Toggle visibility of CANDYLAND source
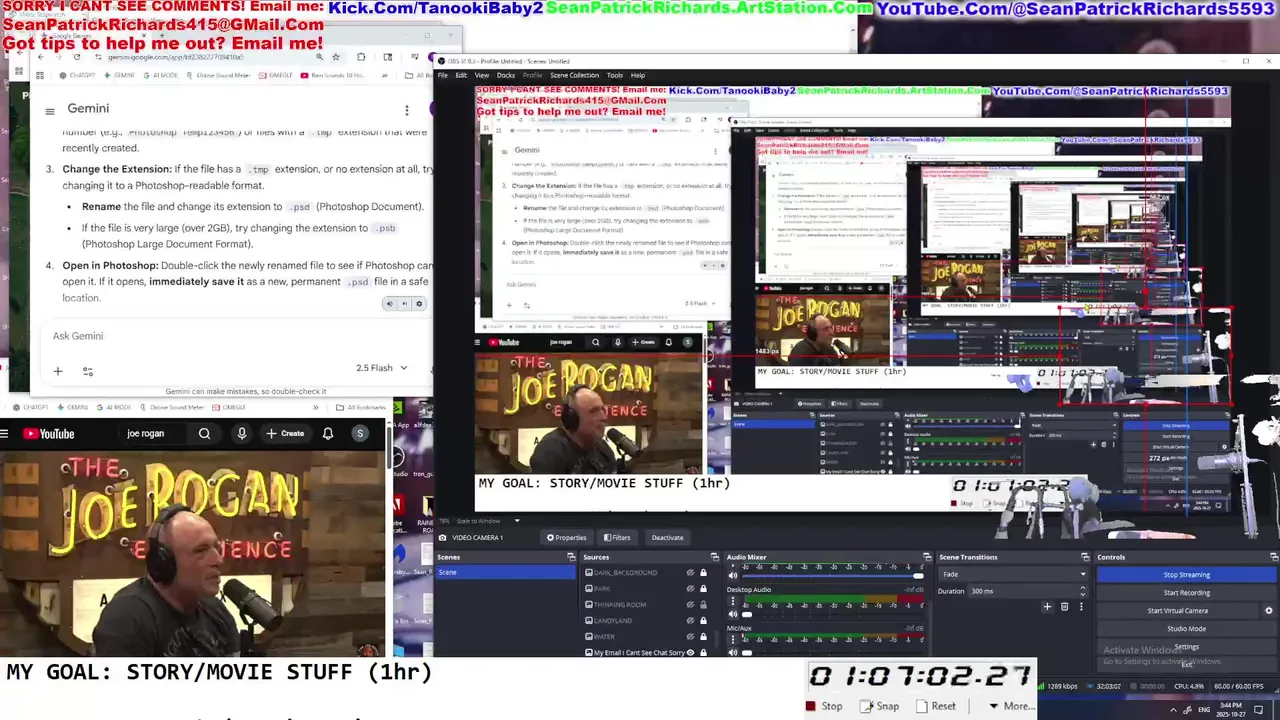The height and width of the screenshot is (720, 1280). (x=690, y=621)
